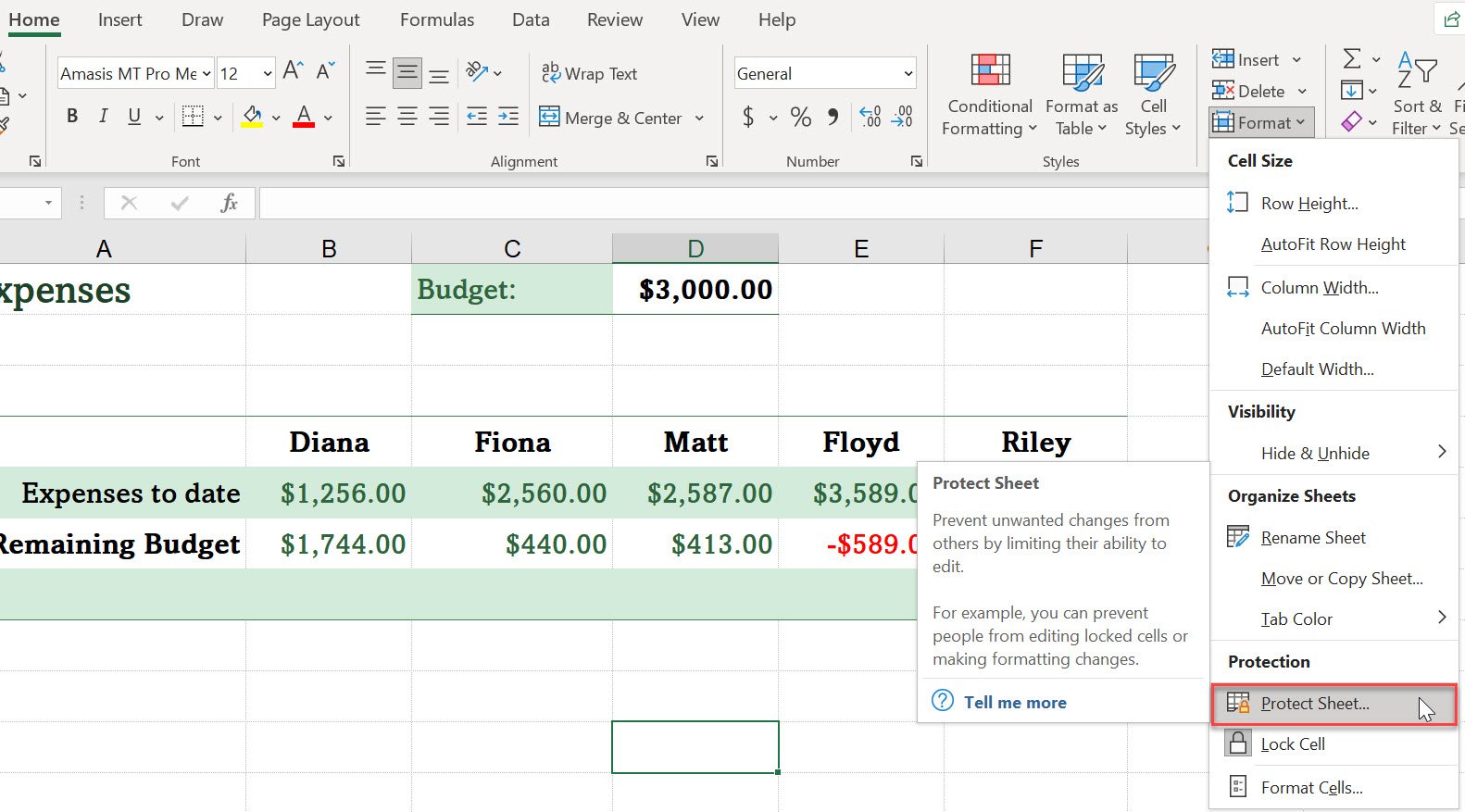The width and height of the screenshot is (1465, 812).
Task: Click Fill down icon
Action: pyautogui.click(x=1351, y=91)
